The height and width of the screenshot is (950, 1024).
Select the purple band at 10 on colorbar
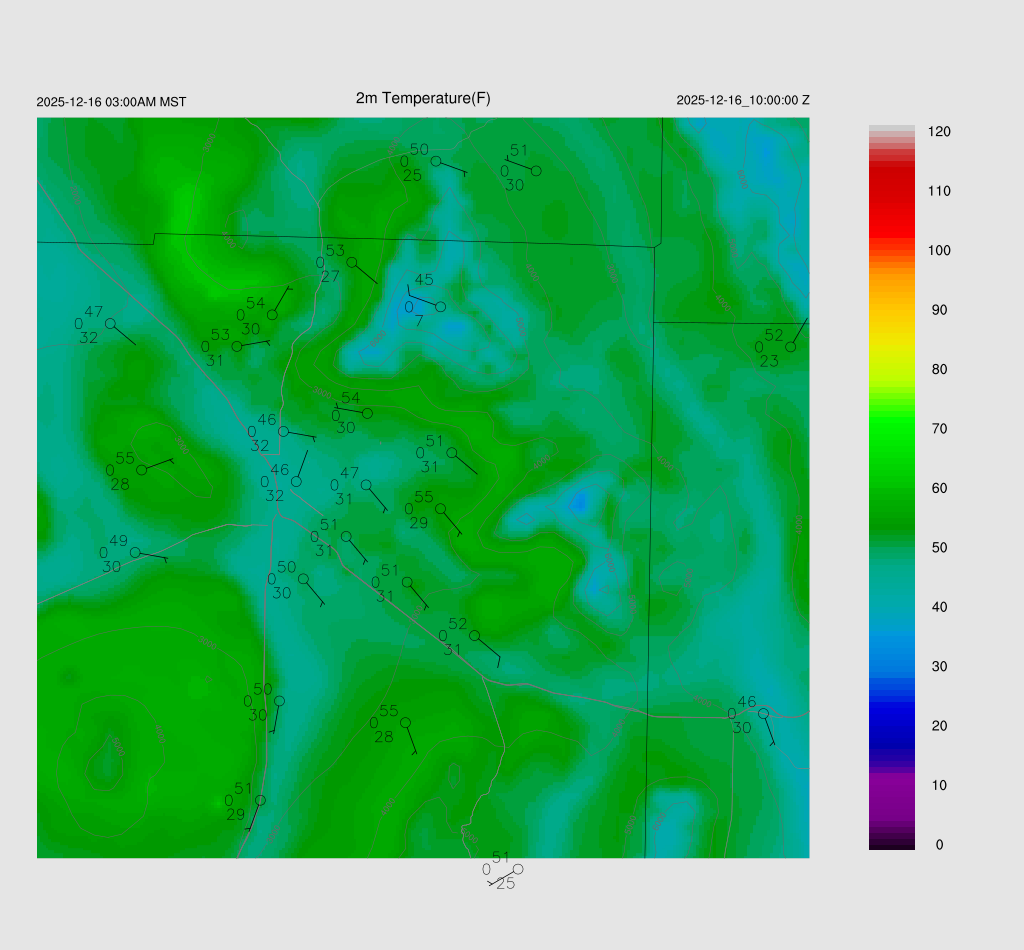tap(892, 785)
